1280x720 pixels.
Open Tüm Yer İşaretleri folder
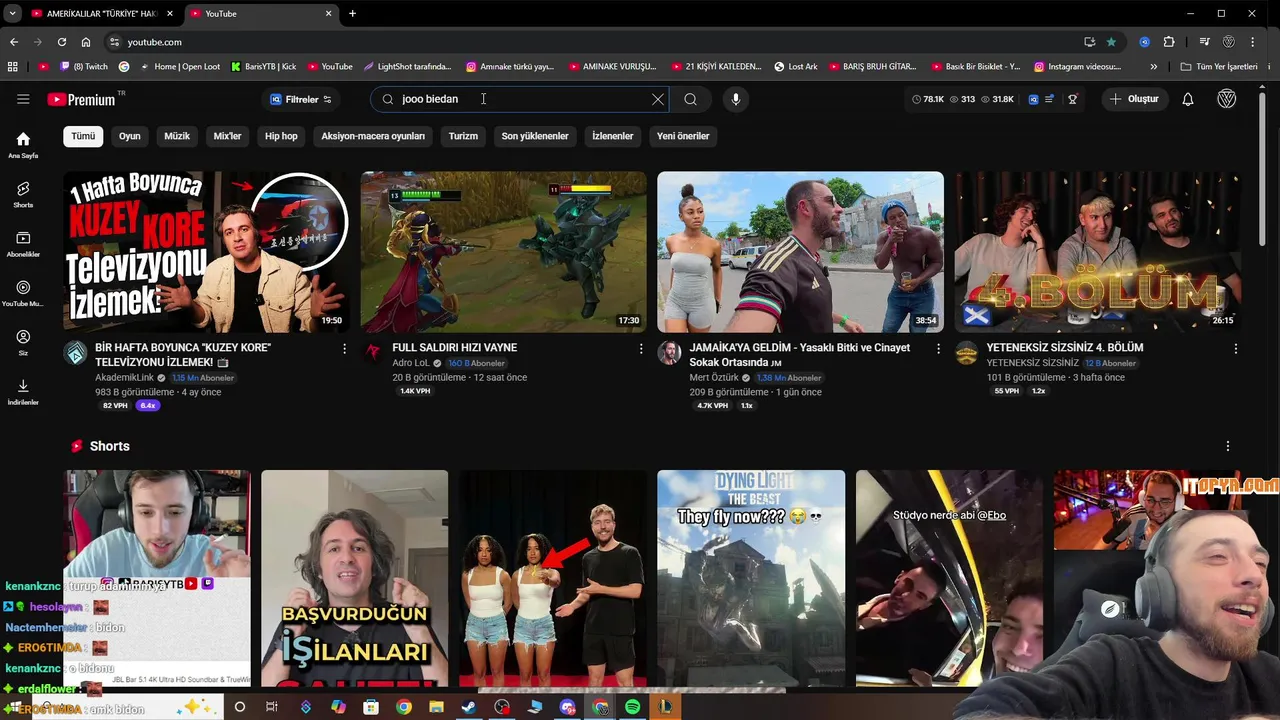[1218, 67]
